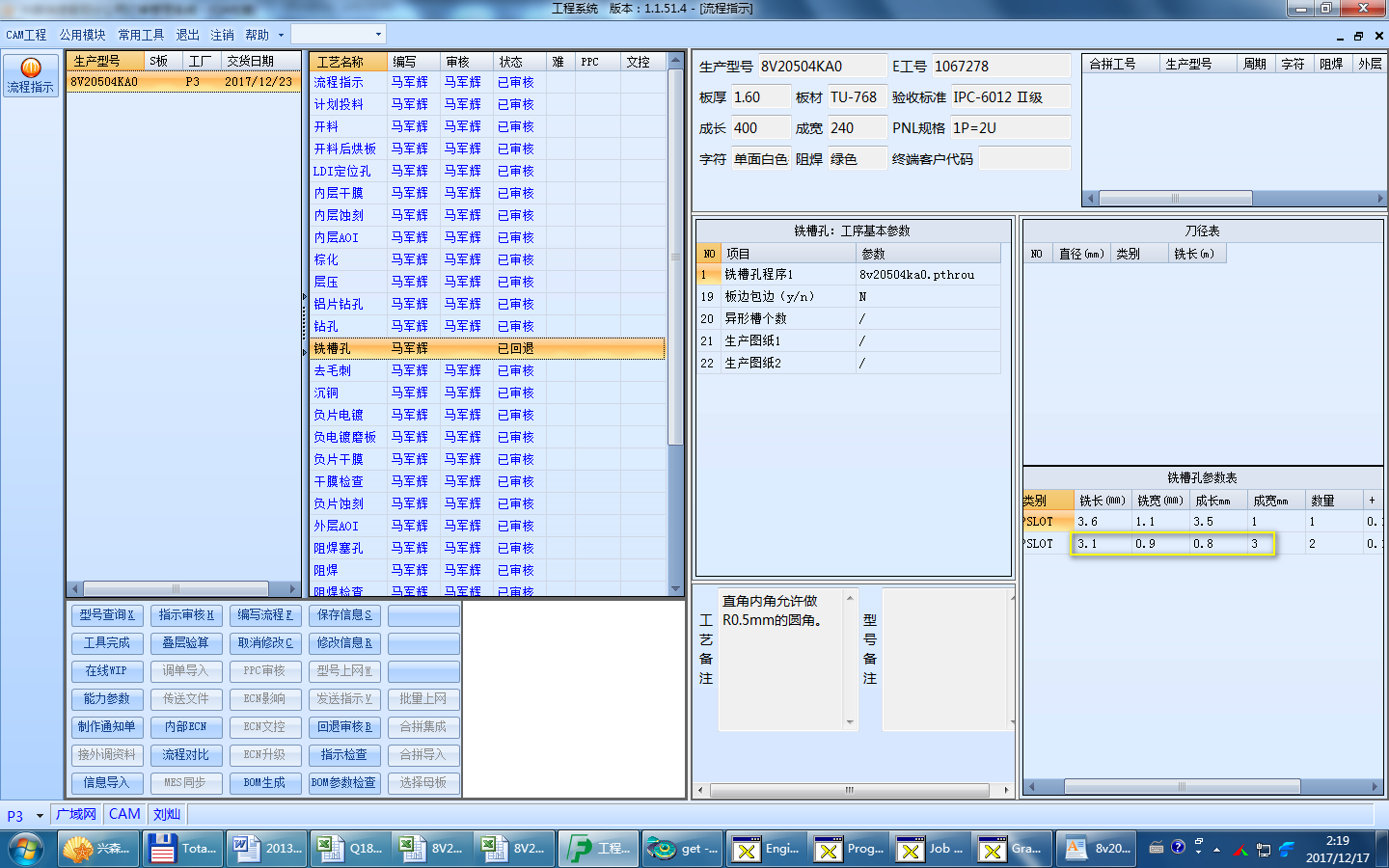Click the blue bird tray icon

(x=1287, y=850)
